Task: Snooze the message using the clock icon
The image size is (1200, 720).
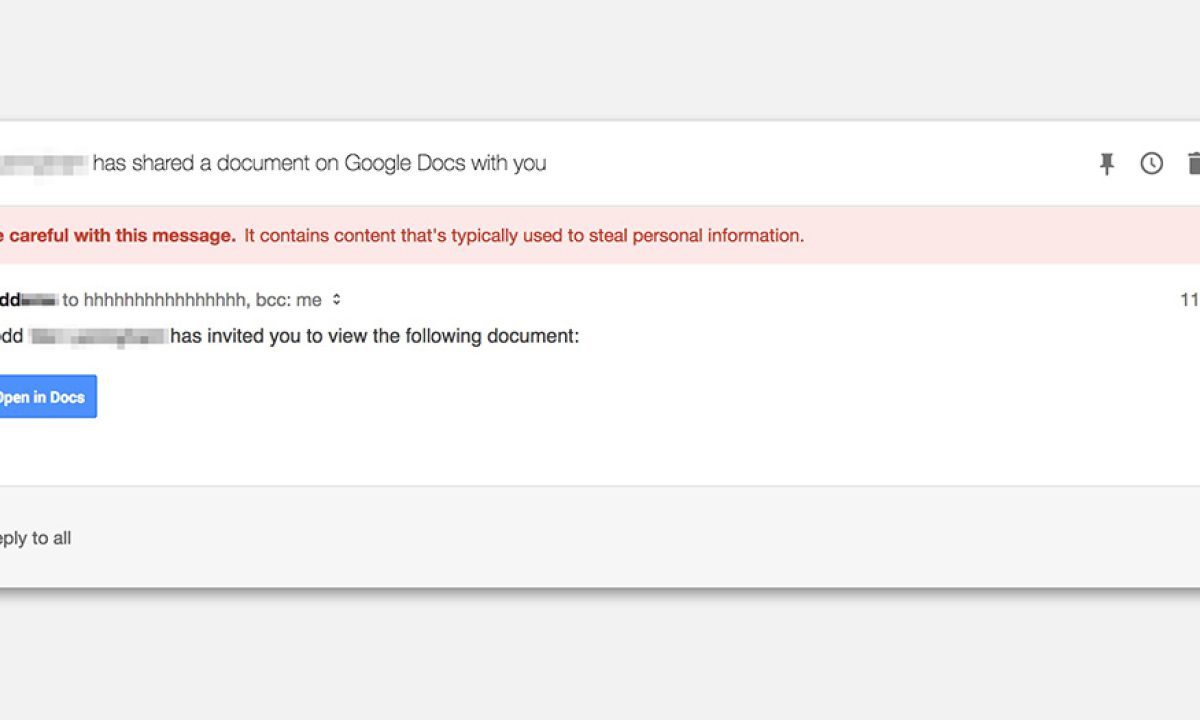Action: click(1152, 164)
